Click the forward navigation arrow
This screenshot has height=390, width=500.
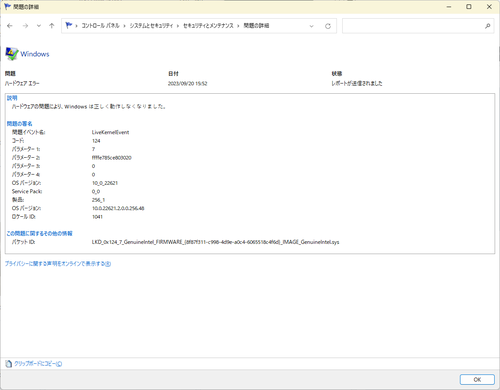pyautogui.click(x=25, y=26)
